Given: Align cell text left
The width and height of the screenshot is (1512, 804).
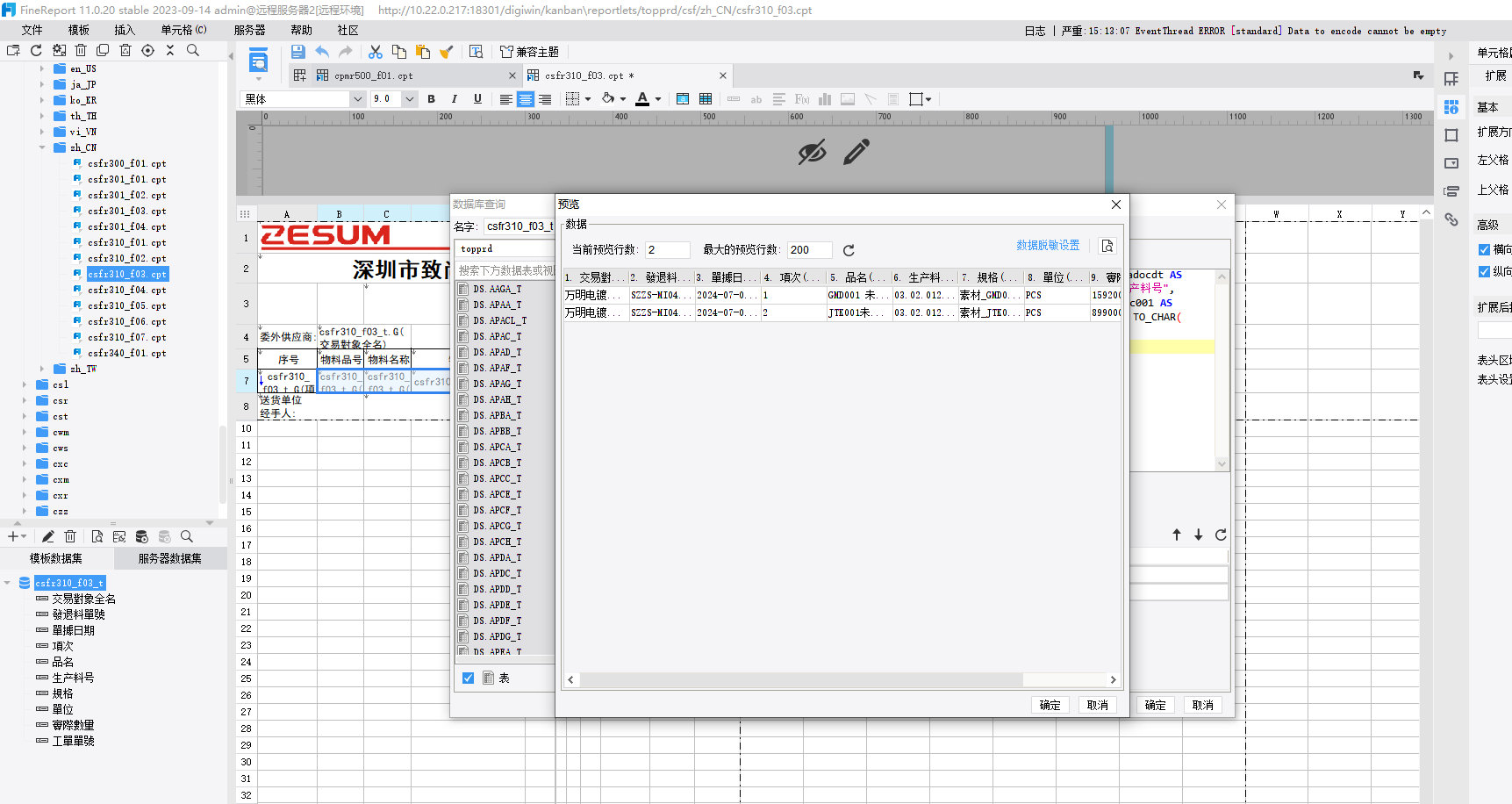Looking at the screenshot, I should click(x=506, y=99).
